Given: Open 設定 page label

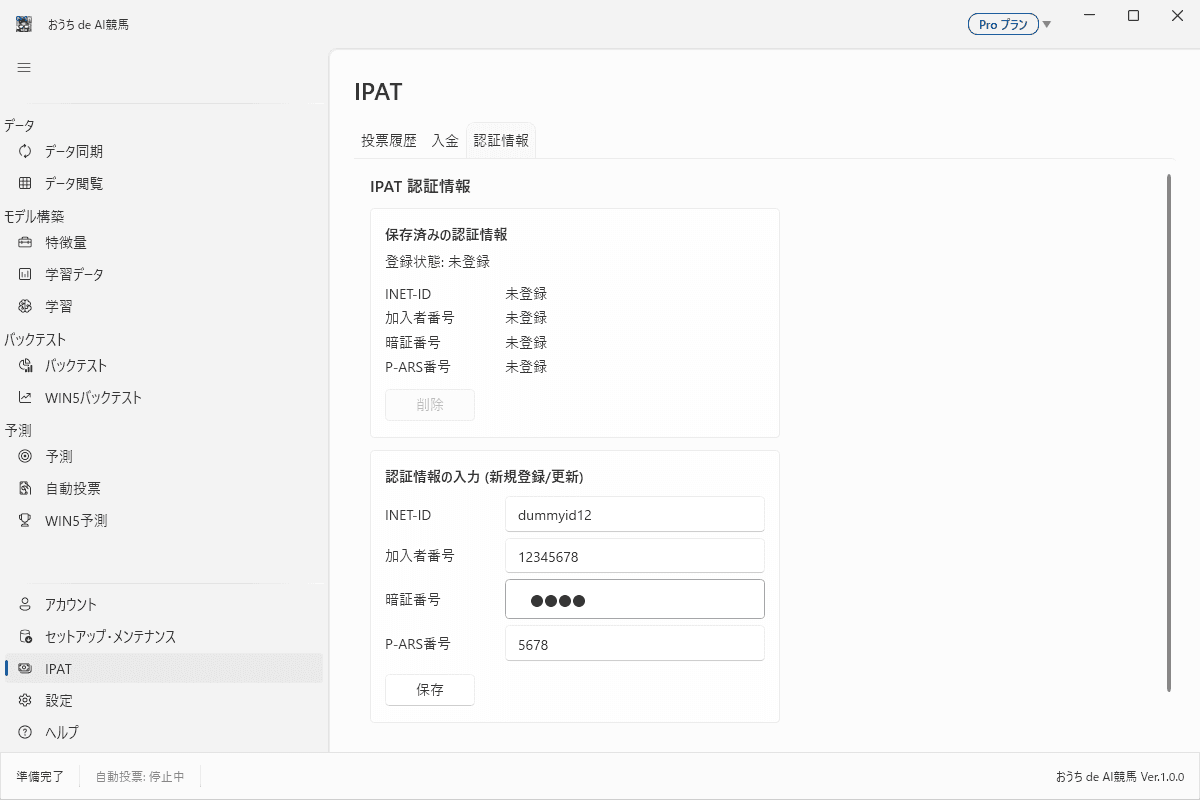Looking at the screenshot, I should tap(59, 701).
